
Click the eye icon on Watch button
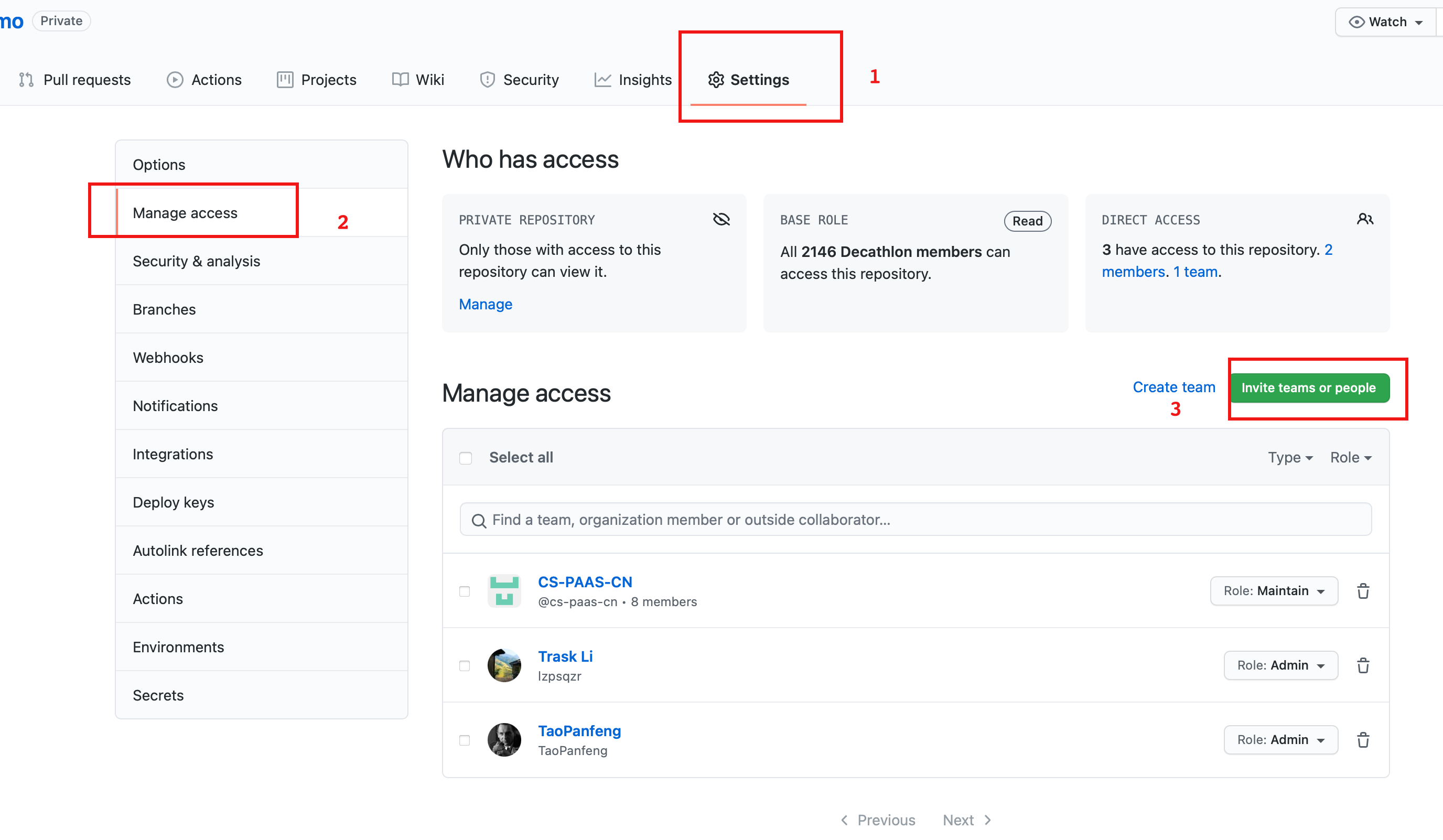(1356, 21)
